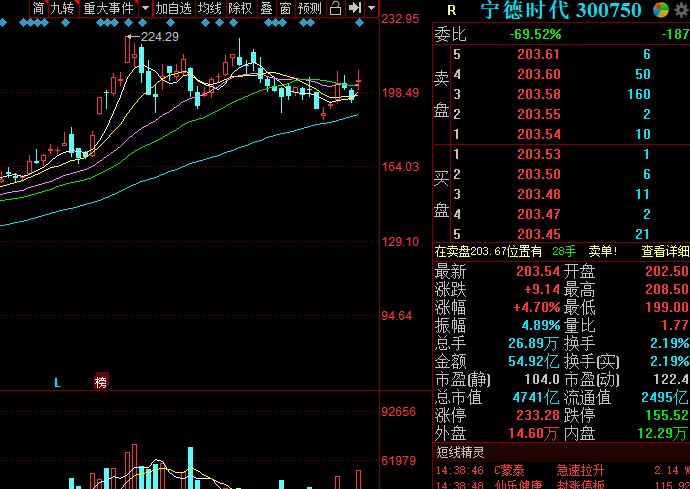This screenshot has height=489, width=690.
Task: Toggle the 九转 indicator
Action: (x=63, y=8)
